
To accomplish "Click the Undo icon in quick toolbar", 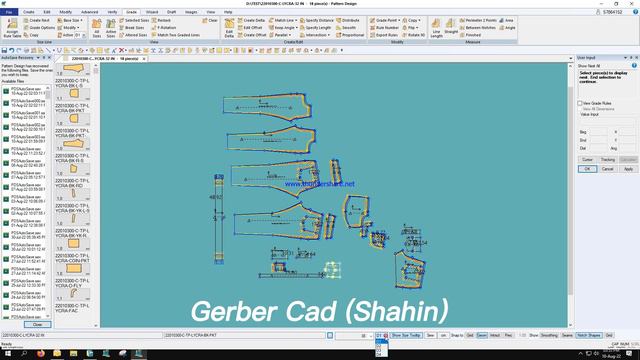I will click(11, 50).
